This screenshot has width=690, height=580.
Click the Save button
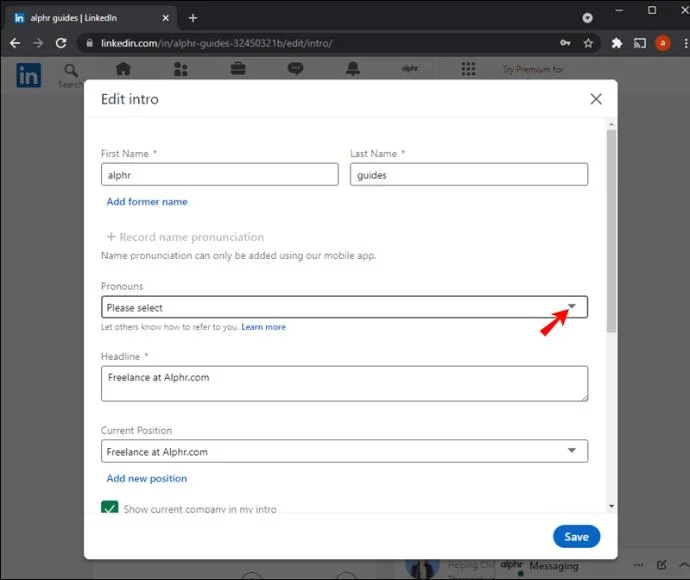click(576, 536)
